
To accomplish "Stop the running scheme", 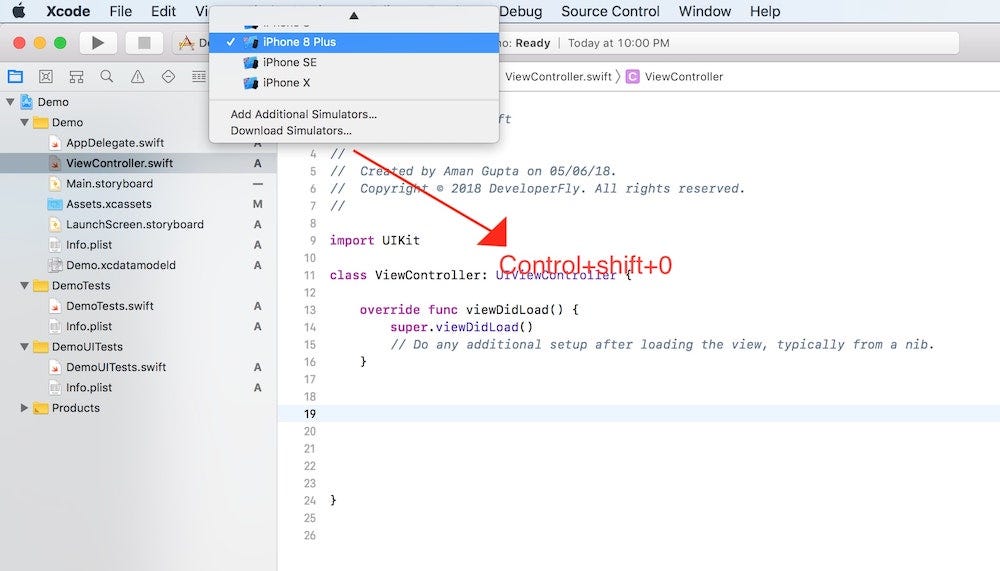I will [x=144, y=43].
